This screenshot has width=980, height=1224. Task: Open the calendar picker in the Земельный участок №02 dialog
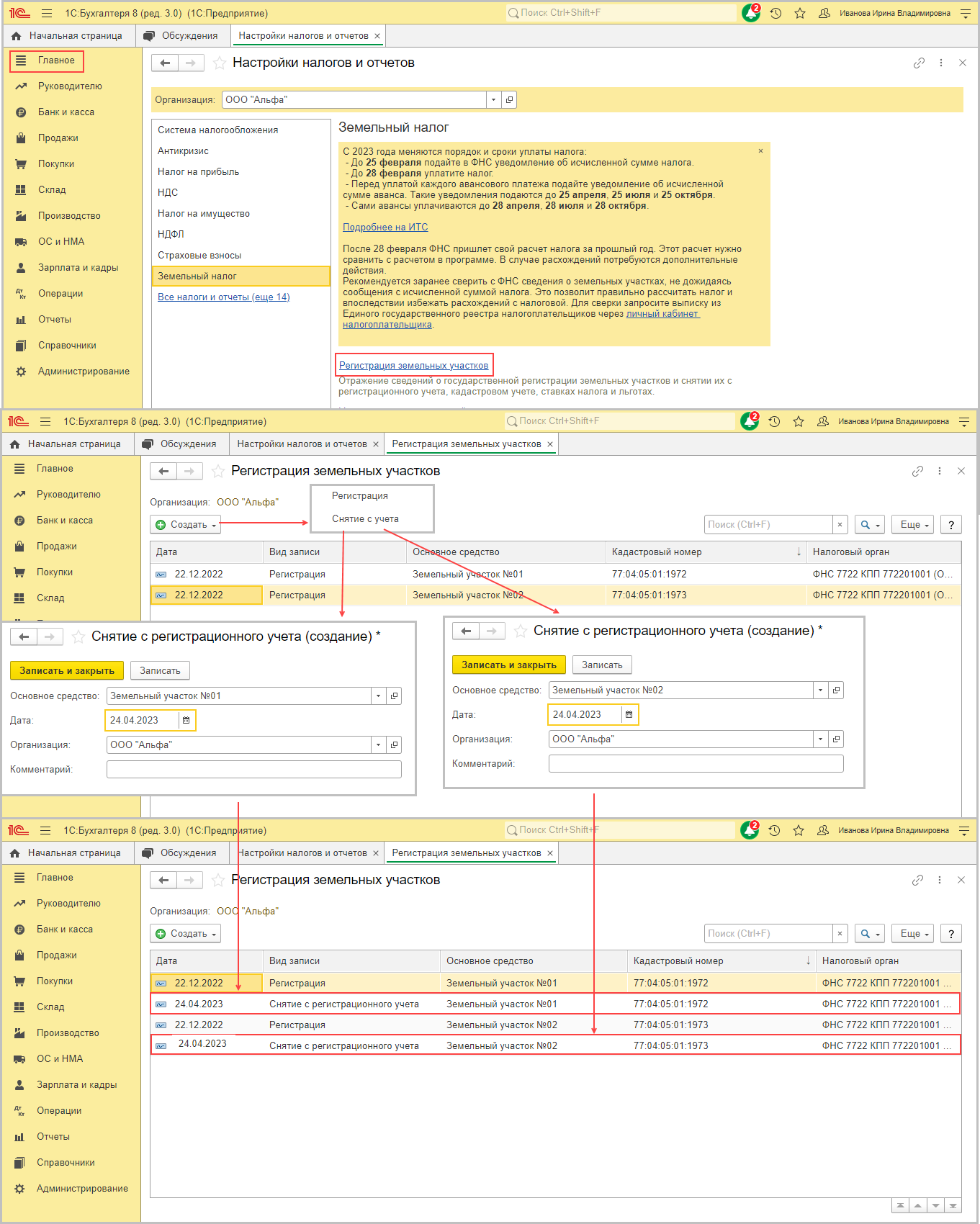pos(629,715)
